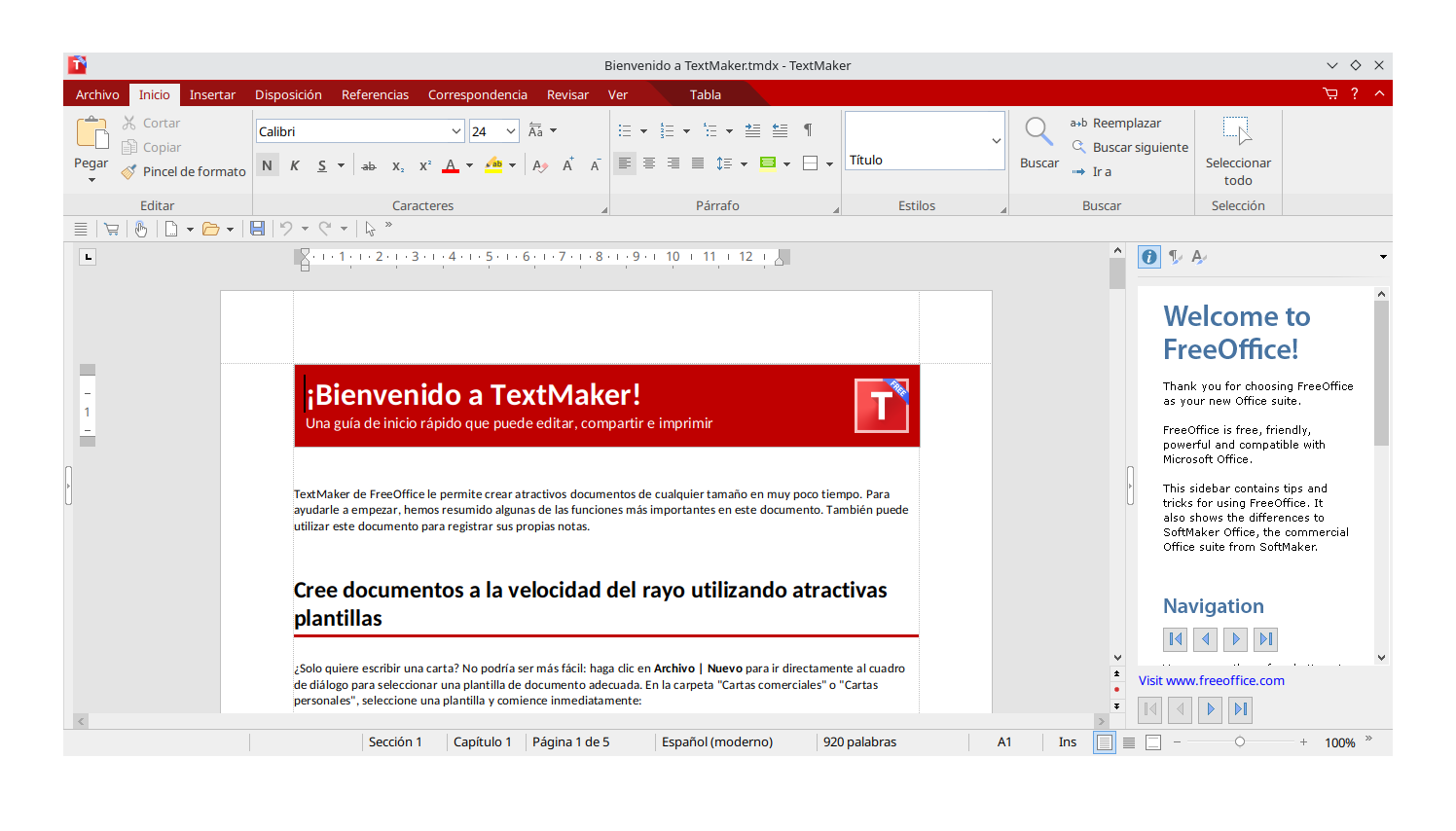
Task: Toggle Ins insert mode in status bar
Action: (x=1068, y=742)
